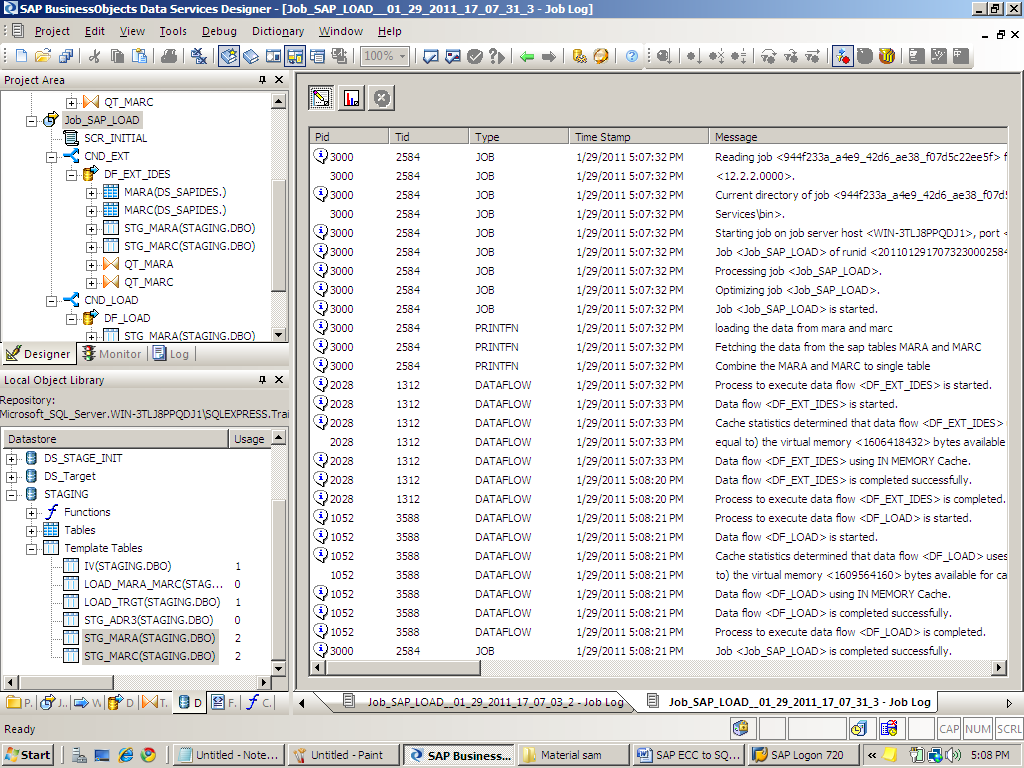The height and width of the screenshot is (768, 1024).
Task: Click the Project Area scroll down arrow
Action: tap(279, 335)
